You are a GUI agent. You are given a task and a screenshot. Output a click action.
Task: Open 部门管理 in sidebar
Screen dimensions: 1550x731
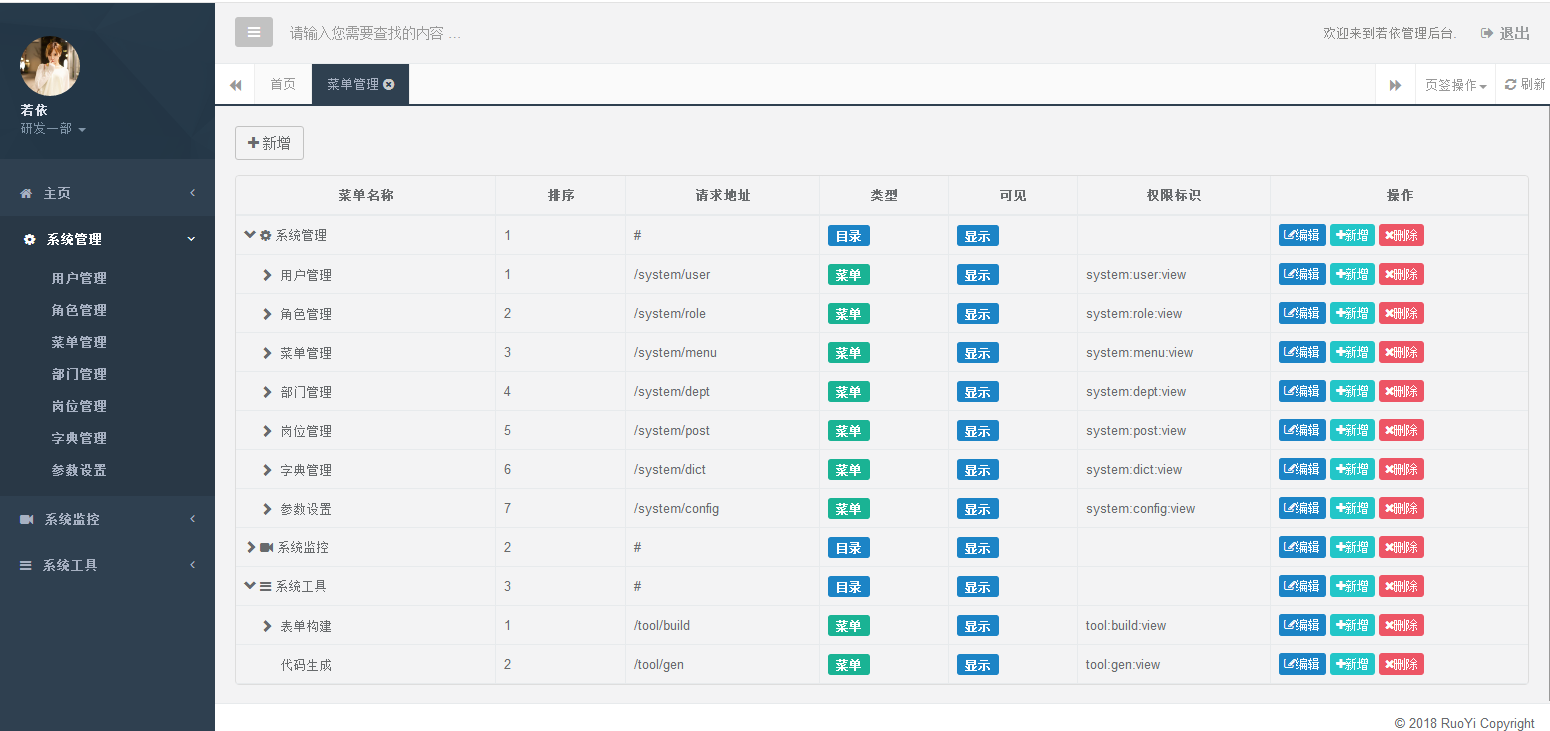click(79, 374)
